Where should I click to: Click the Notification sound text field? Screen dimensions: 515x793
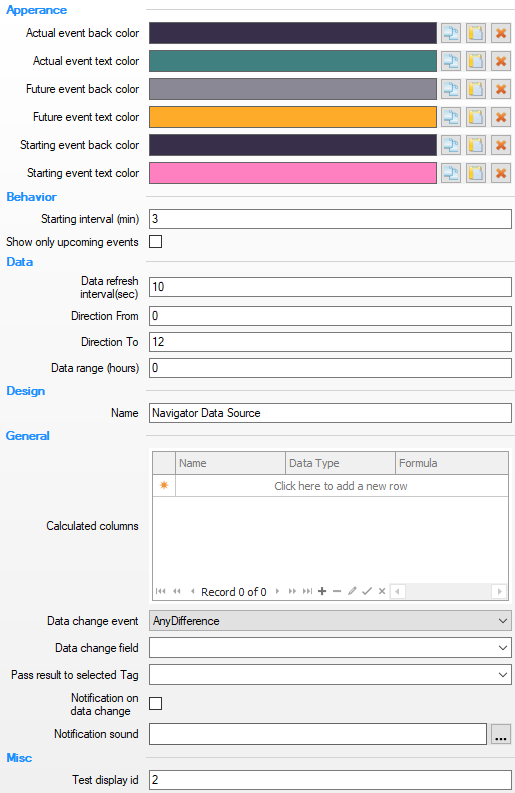click(x=318, y=734)
